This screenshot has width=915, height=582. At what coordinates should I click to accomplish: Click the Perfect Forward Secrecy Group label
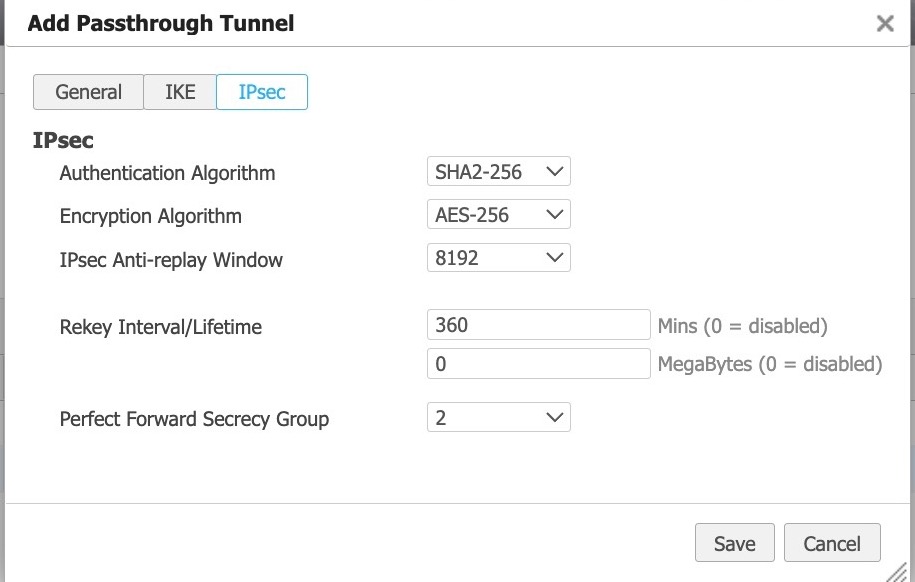[x=194, y=419]
